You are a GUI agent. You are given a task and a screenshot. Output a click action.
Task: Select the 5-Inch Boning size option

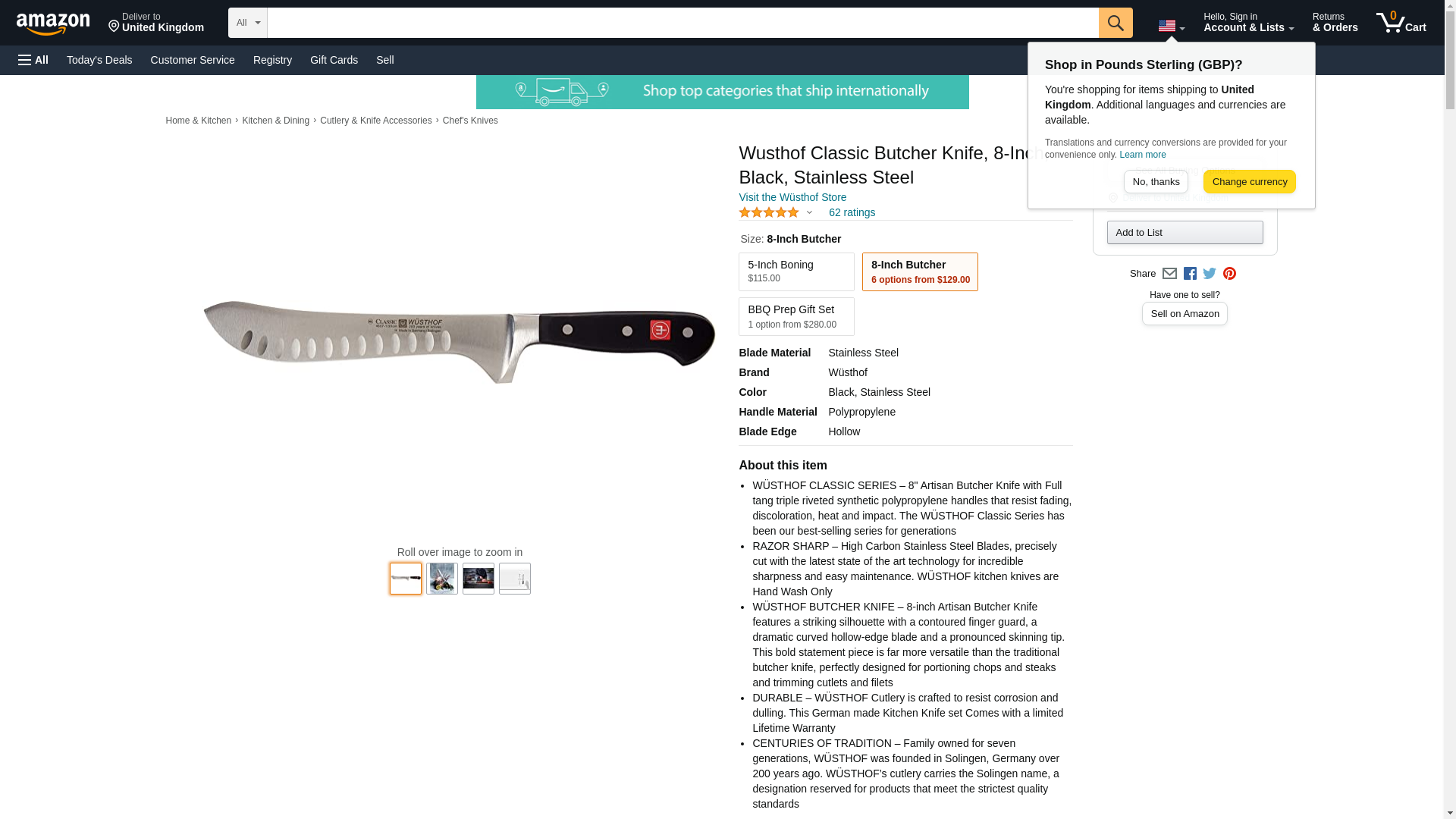[796, 271]
